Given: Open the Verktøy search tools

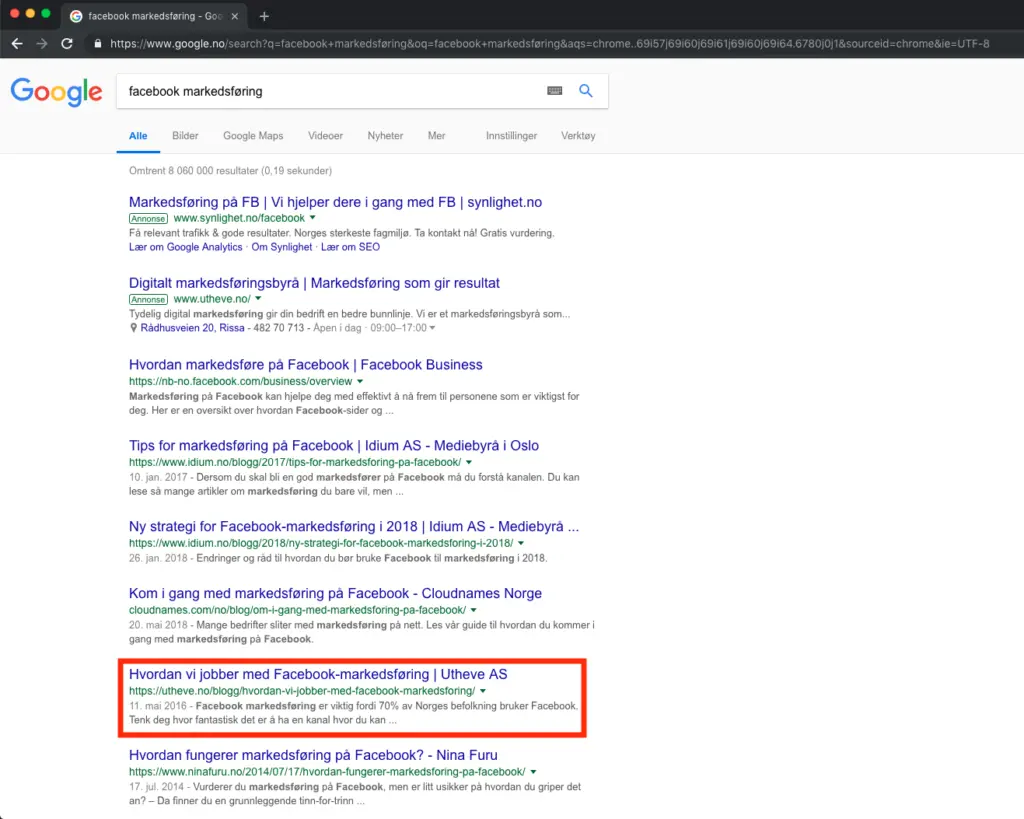Looking at the screenshot, I should (578, 136).
